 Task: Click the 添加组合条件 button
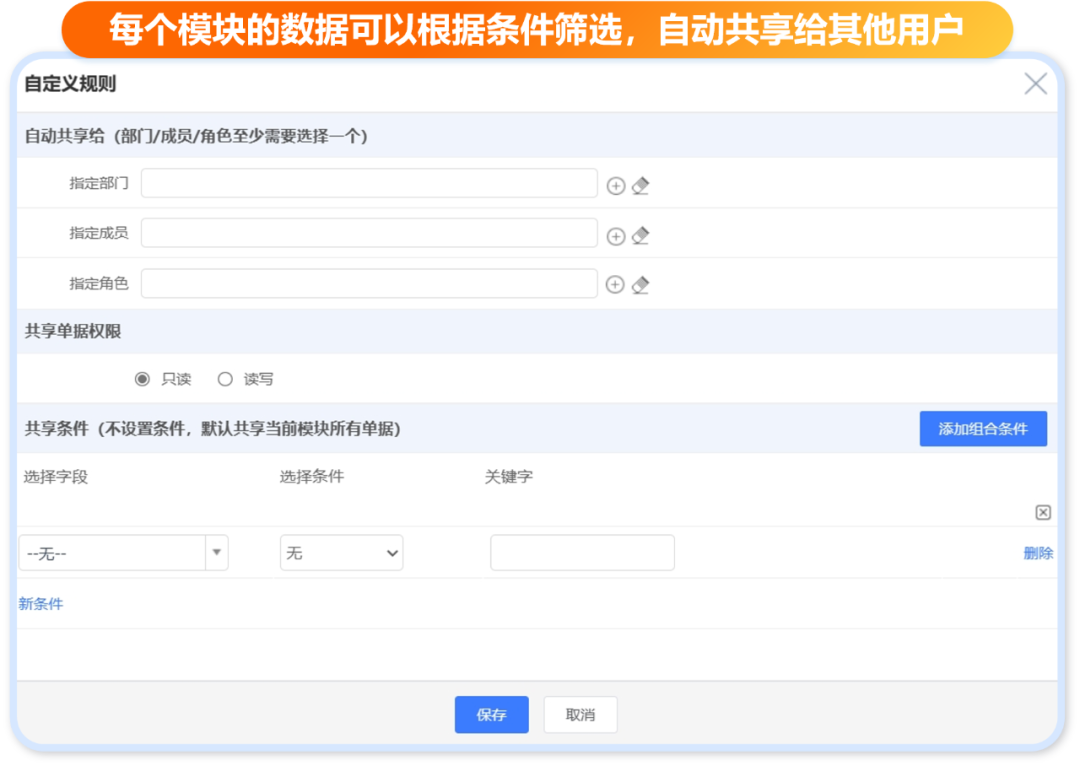coord(983,429)
